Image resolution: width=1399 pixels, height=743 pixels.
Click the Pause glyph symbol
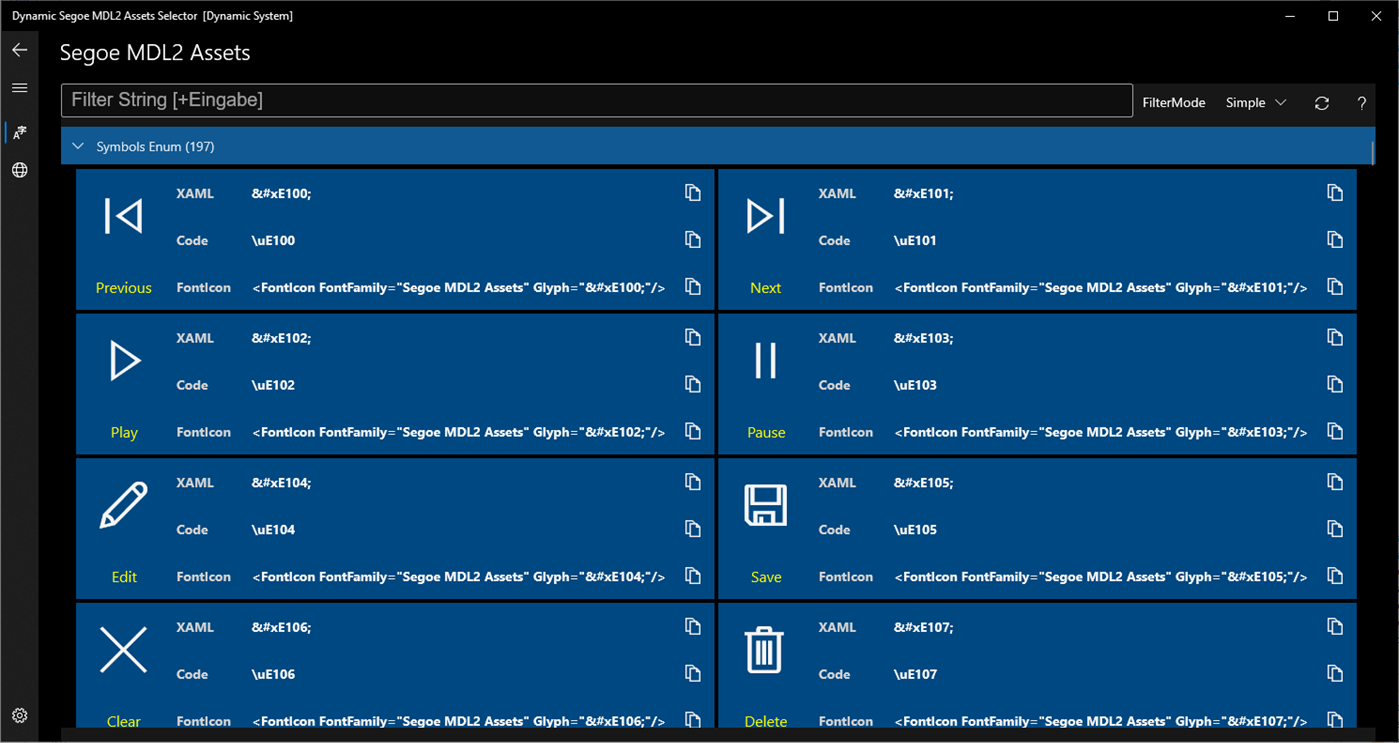[x=766, y=361]
